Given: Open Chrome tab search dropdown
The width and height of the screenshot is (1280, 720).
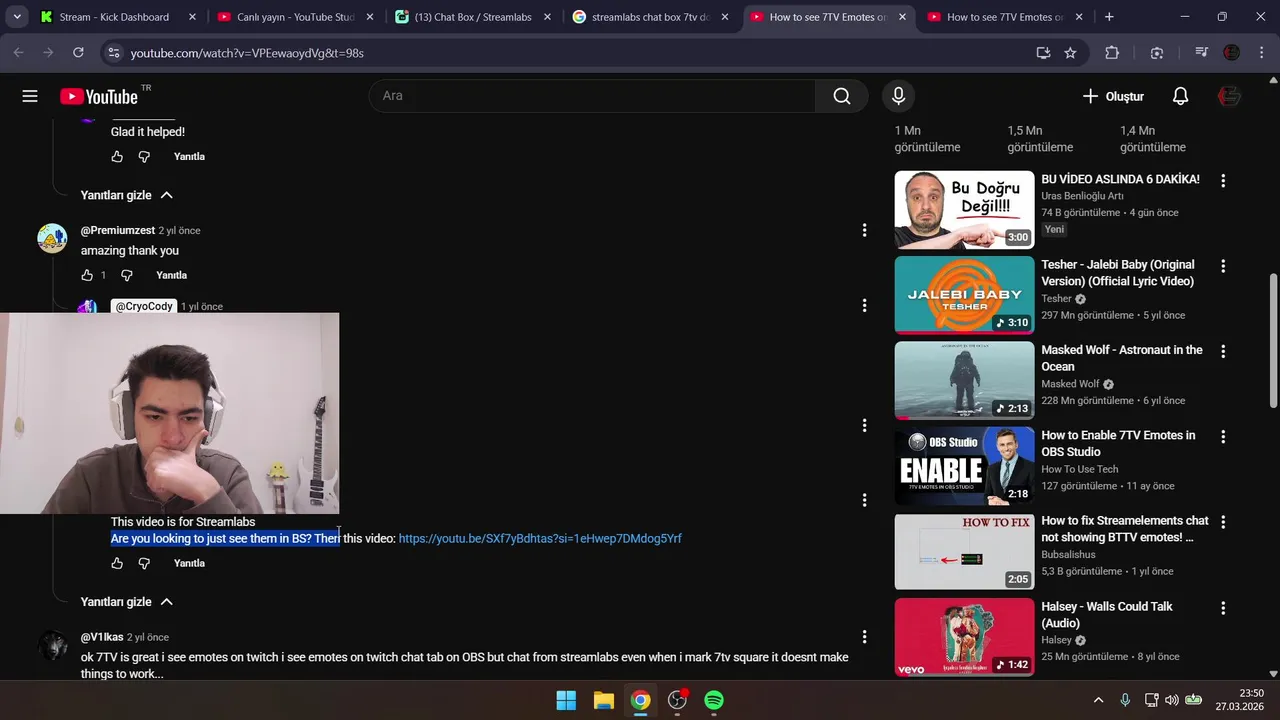Looking at the screenshot, I should click(x=17, y=17).
